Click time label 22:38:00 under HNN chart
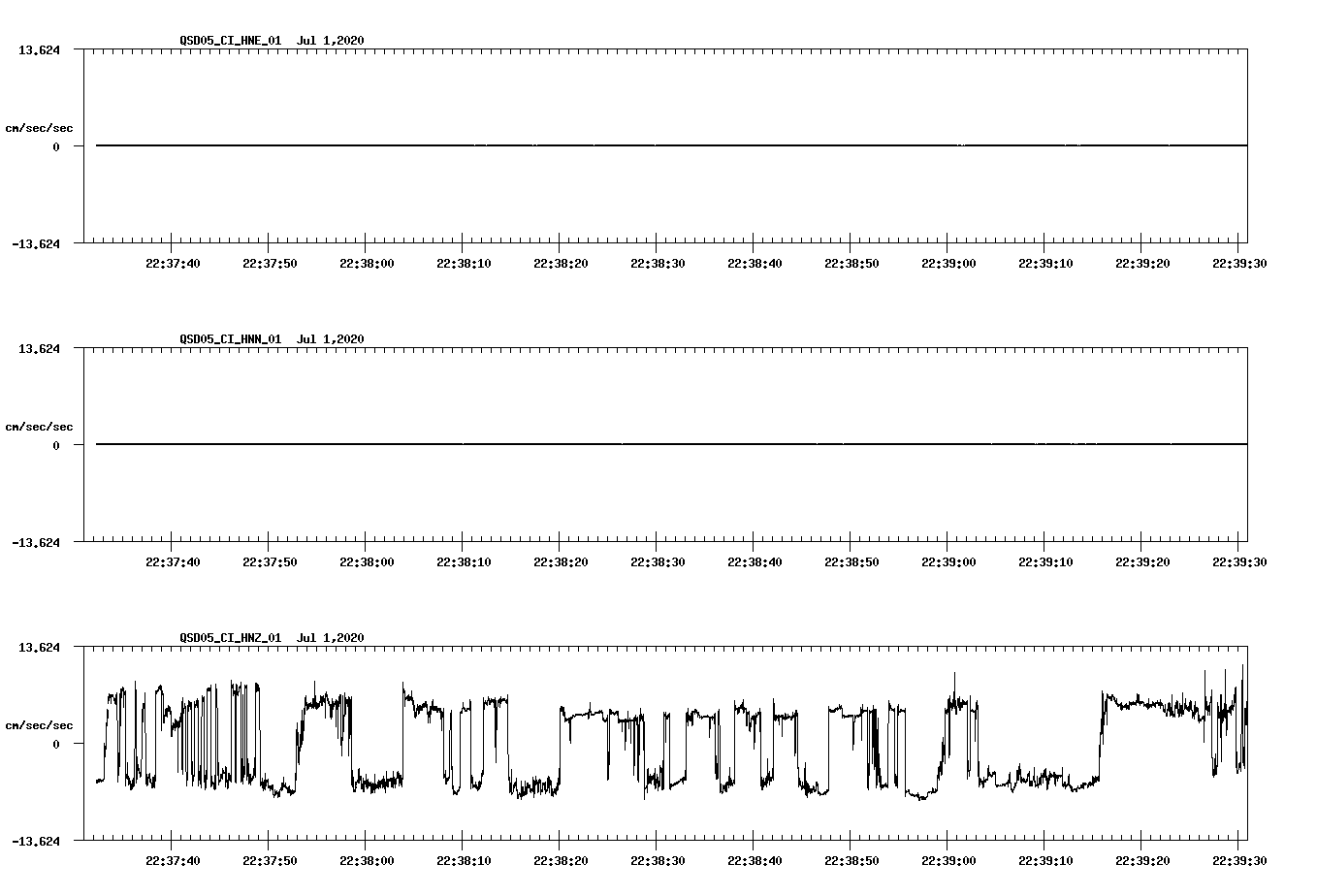Screen dimensions: 1317x896 (x=367, y=561)
